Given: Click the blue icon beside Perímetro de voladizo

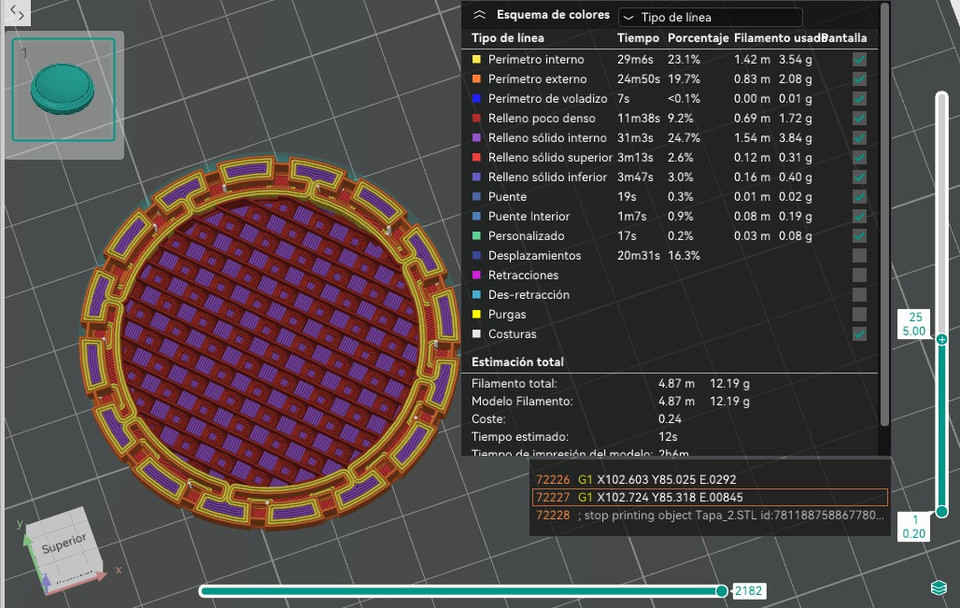Looking at the screenshot, I should [477, 98].
